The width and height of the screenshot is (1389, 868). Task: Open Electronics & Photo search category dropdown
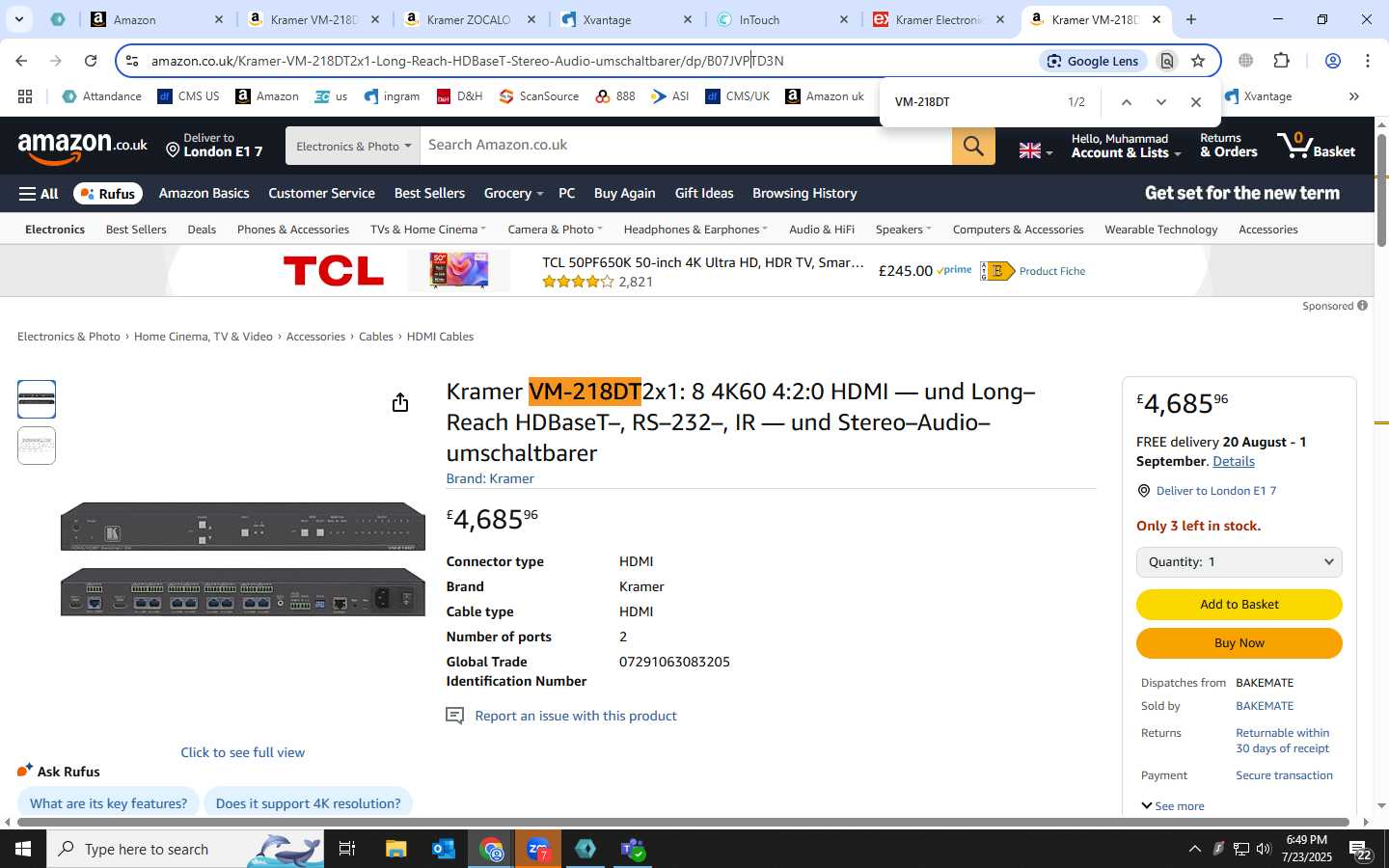click(353, 146)
